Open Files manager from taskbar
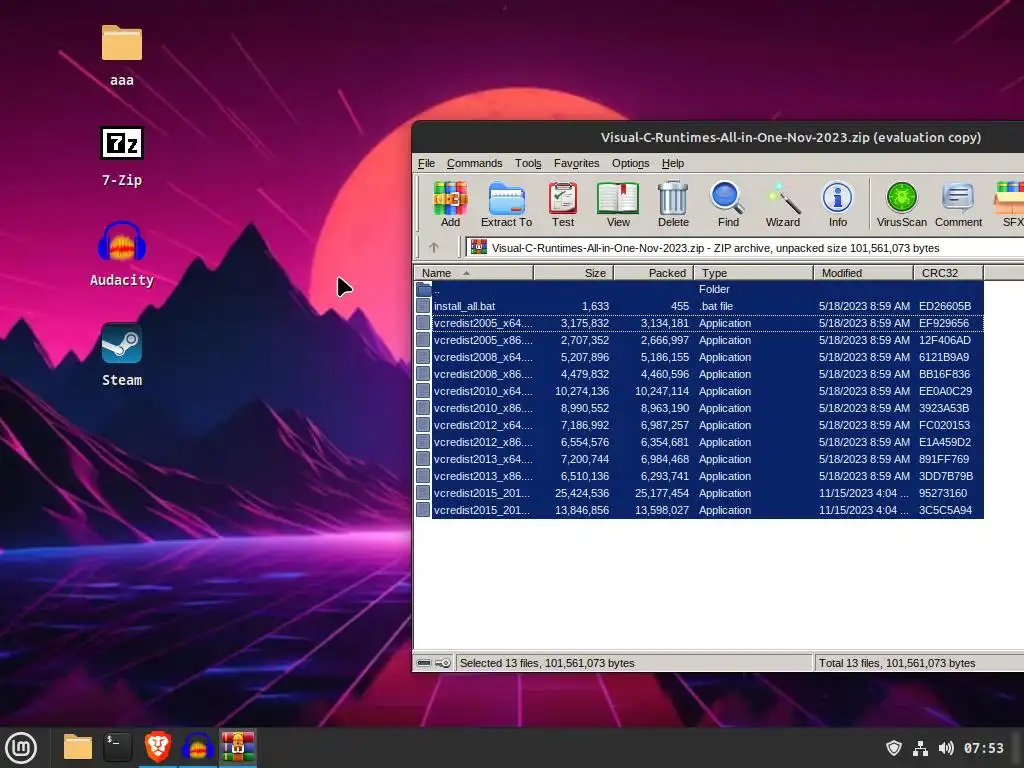Screen dimensions: 1024x768 click(77, 747)
